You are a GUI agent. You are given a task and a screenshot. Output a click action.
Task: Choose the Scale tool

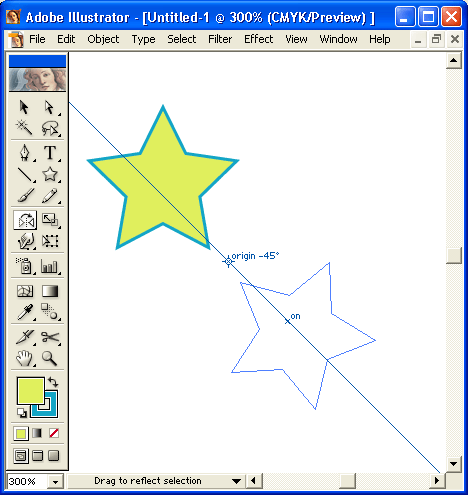pyautogui.click(x=50, y=220)
